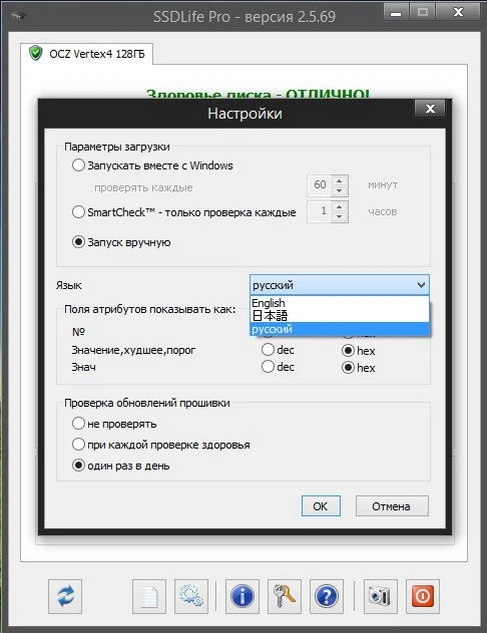Switch to OCZ Vertex4 128ГБ tab
The image size is (487, 633).
(87, 54)
